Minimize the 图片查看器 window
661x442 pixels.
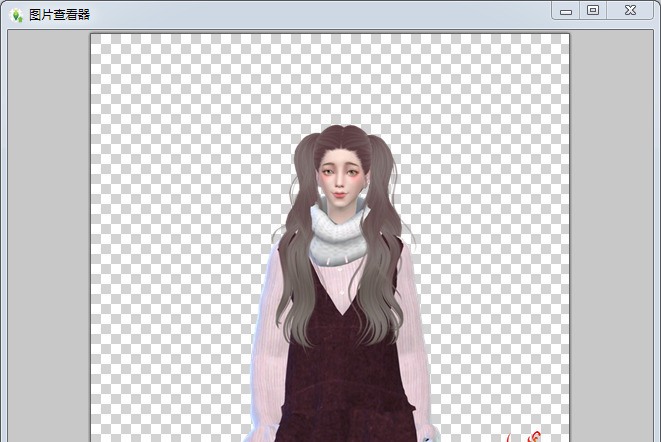click(x=567, y=10)
